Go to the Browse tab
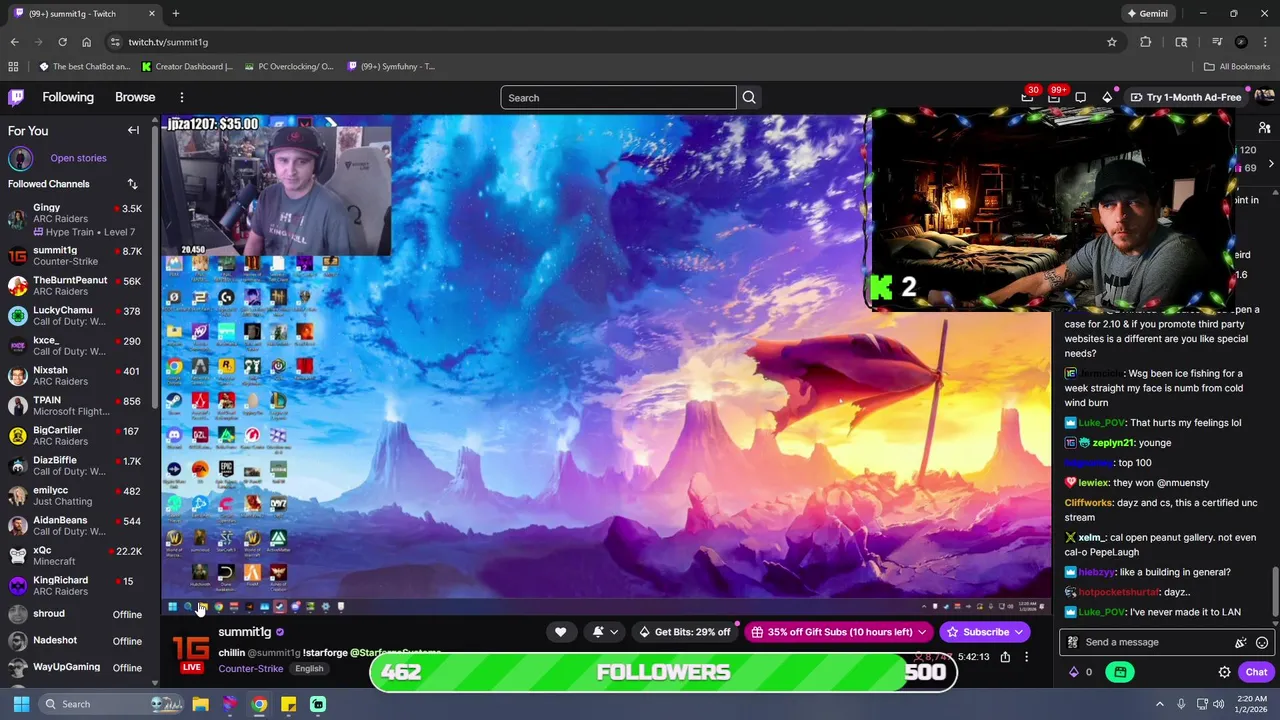 [135, 97]
